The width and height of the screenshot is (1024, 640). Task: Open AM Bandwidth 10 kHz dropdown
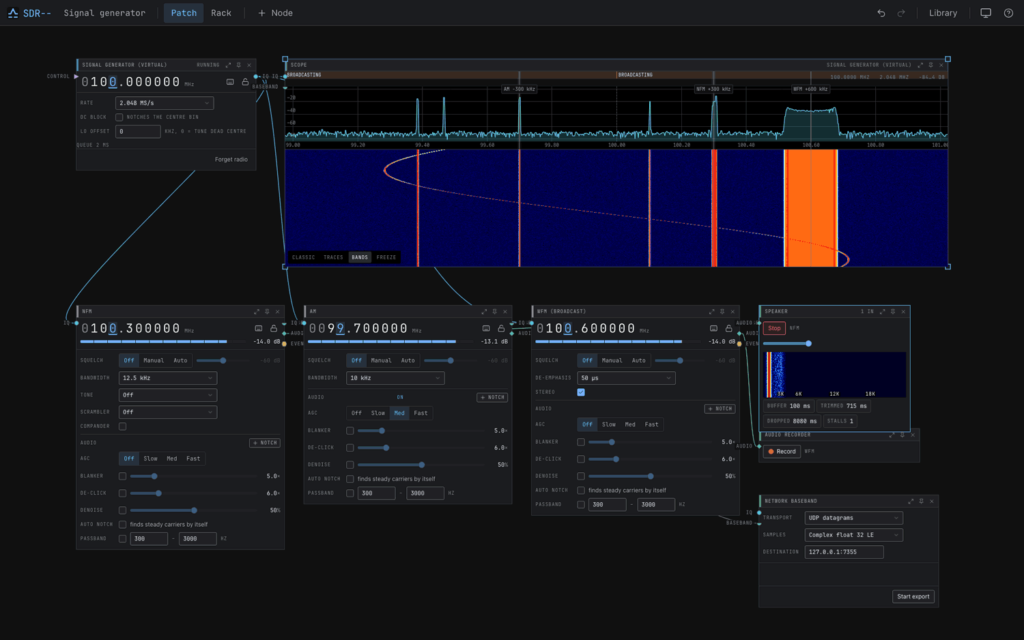click(395, 377)
